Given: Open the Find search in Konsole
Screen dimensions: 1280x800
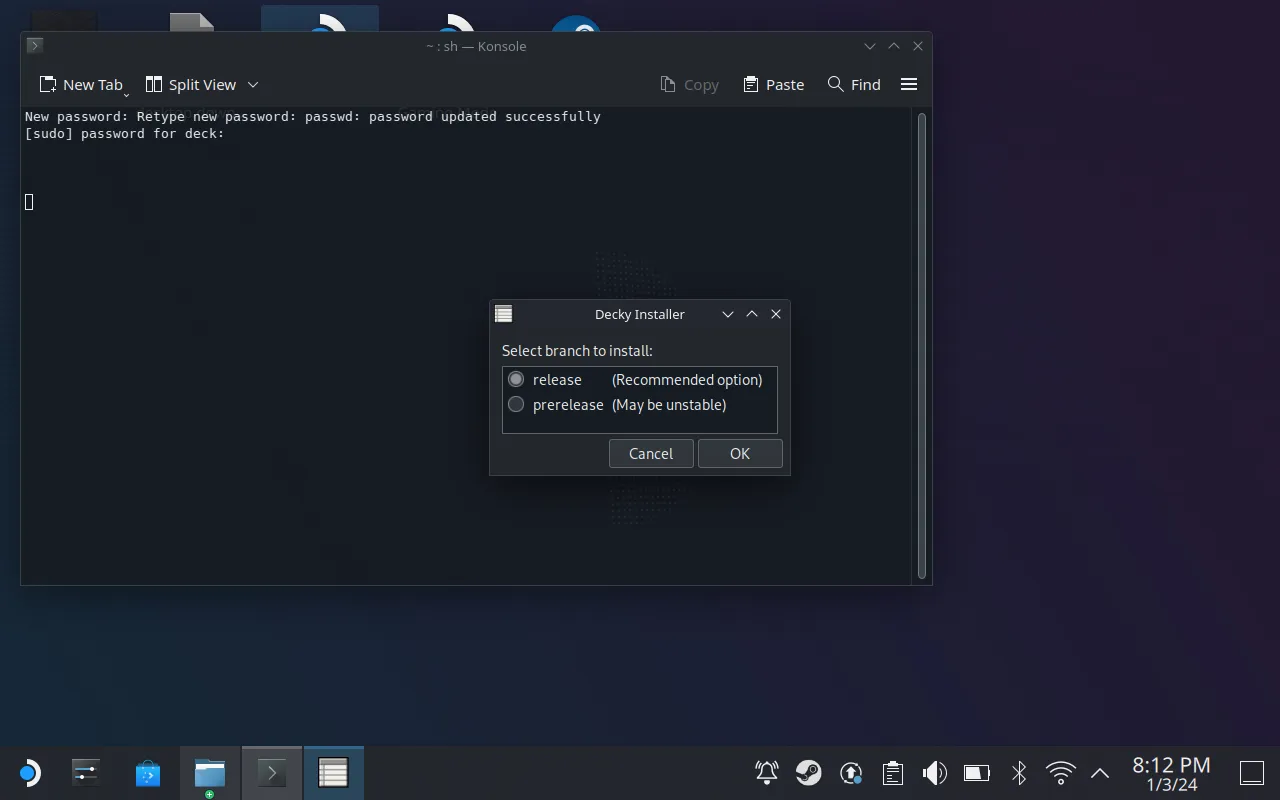Looking at the screenshot, I should [x=854, y=85].
